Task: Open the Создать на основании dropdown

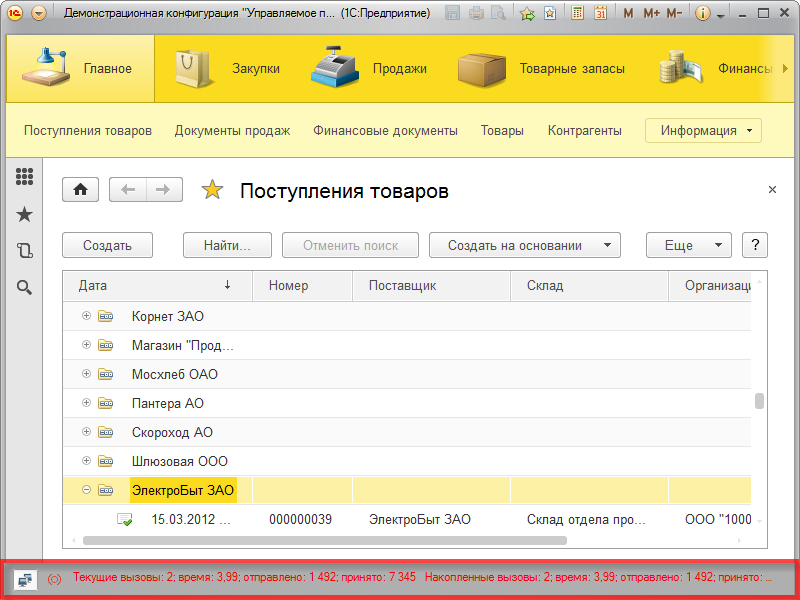Action: (524, 245)
